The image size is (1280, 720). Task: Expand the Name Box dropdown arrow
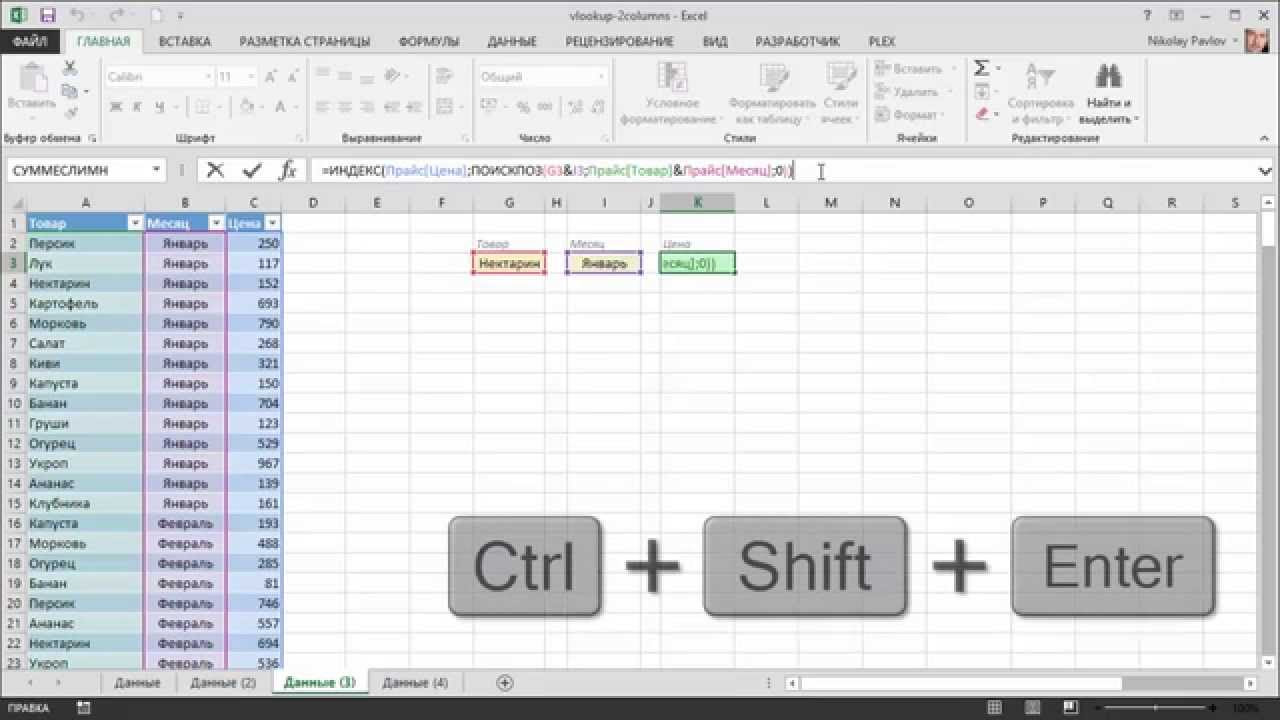pos(157,170)
